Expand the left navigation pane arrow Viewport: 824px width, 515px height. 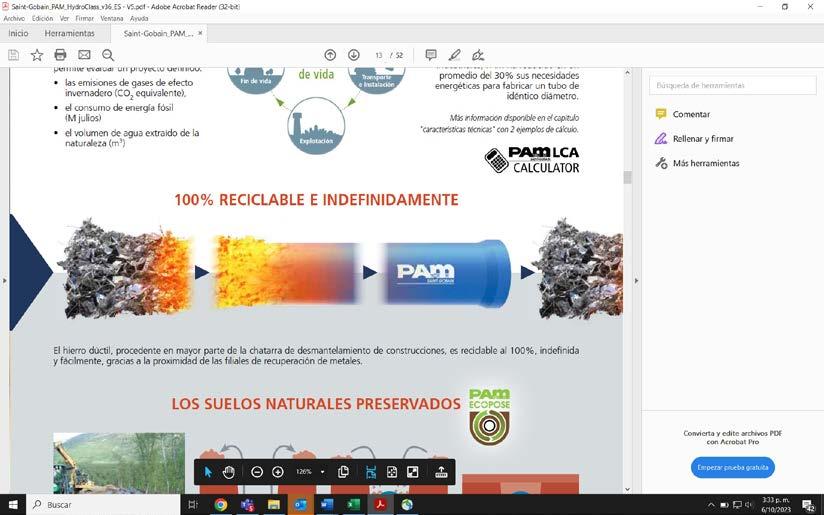click(x=4, y=281)
